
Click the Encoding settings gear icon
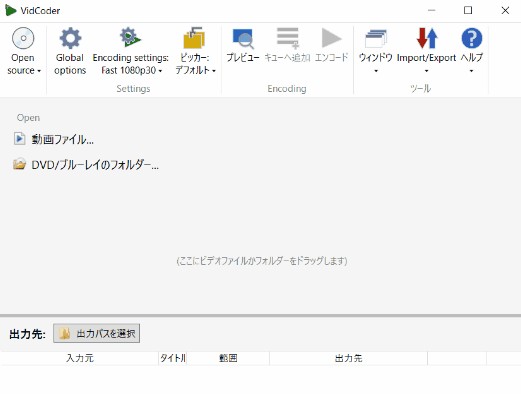(130, 37)
